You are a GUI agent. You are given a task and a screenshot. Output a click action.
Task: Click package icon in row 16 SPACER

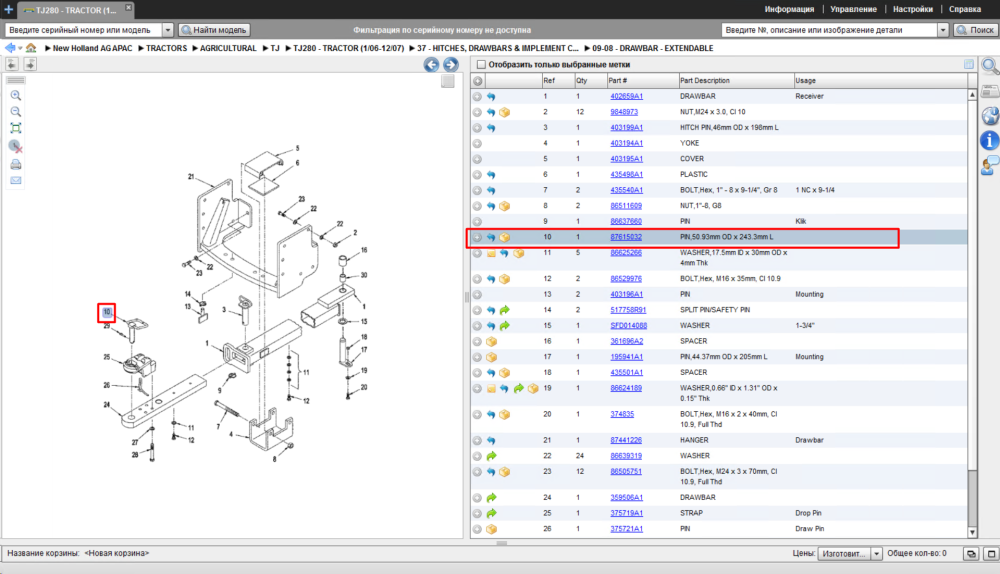[x=491, y=341]
